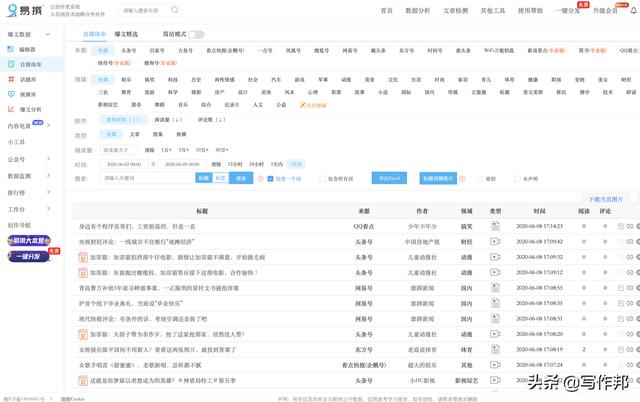640x402 pixels.
Task: Click the red help icon beside 搜索 button
Action: [x=260, y=178]
